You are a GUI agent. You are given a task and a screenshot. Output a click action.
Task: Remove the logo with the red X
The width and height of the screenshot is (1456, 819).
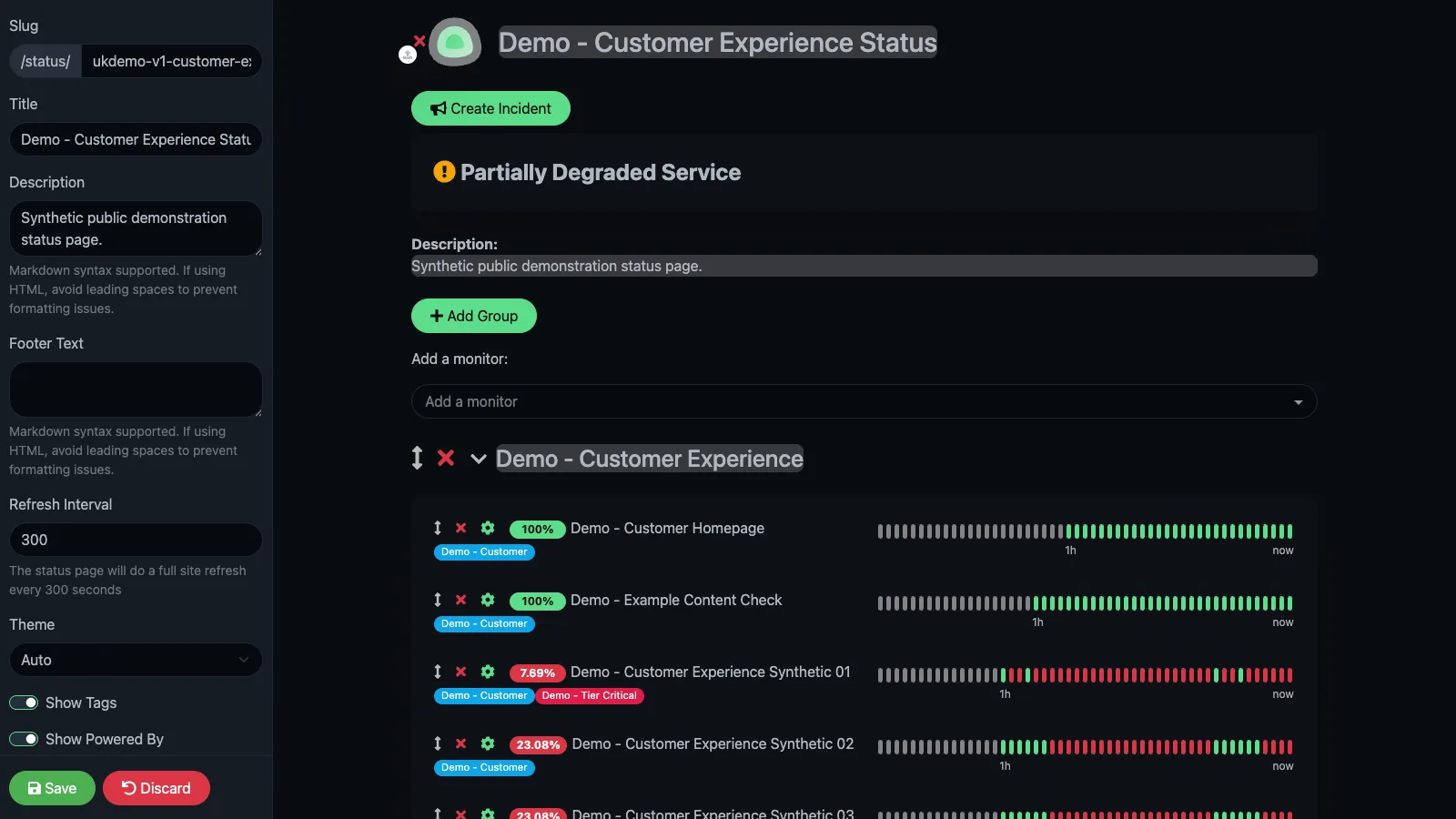pos(420,41)
